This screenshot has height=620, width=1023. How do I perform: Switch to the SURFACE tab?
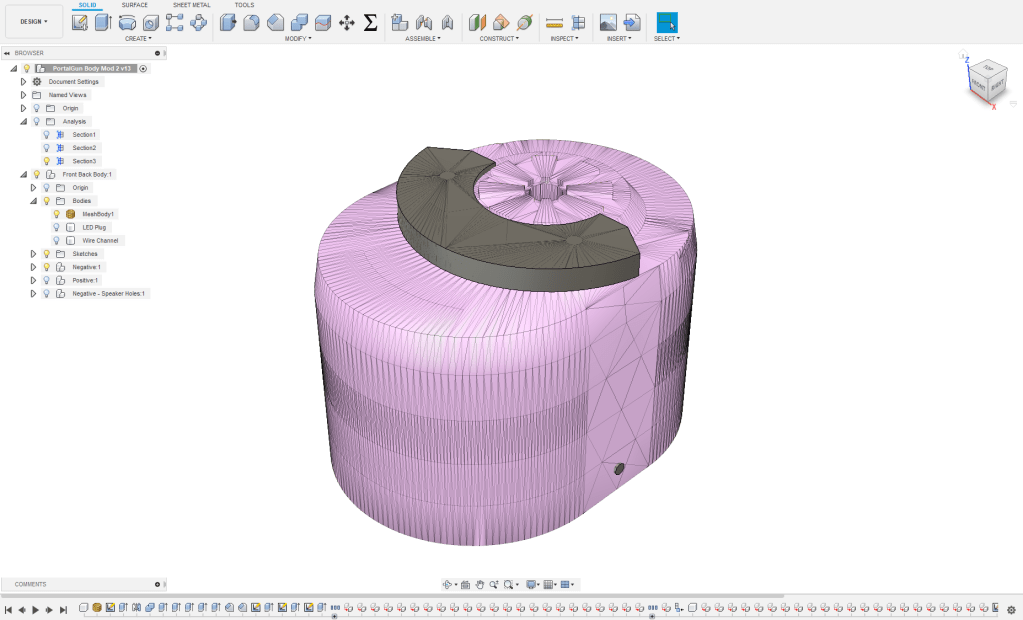click(x=134, y=5)
